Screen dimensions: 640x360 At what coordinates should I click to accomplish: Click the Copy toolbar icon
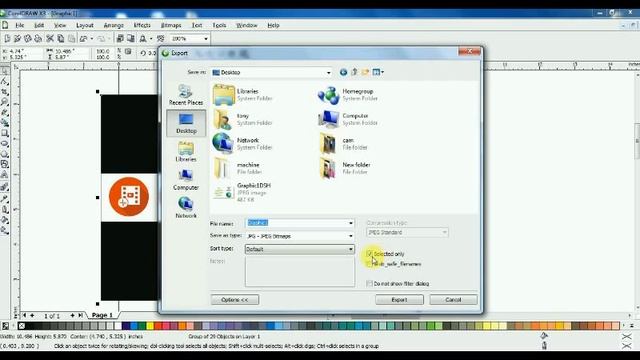60,38
